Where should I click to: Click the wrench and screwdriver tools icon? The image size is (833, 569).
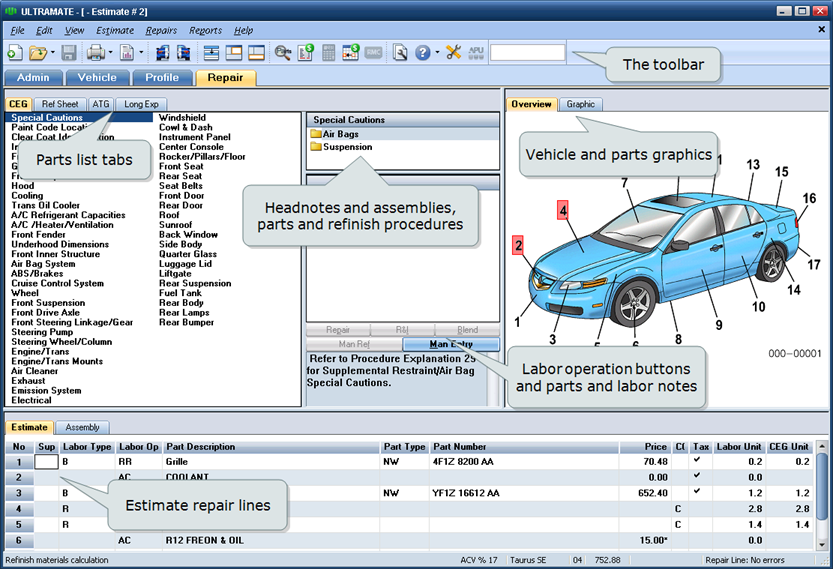(x=453, y=52)
